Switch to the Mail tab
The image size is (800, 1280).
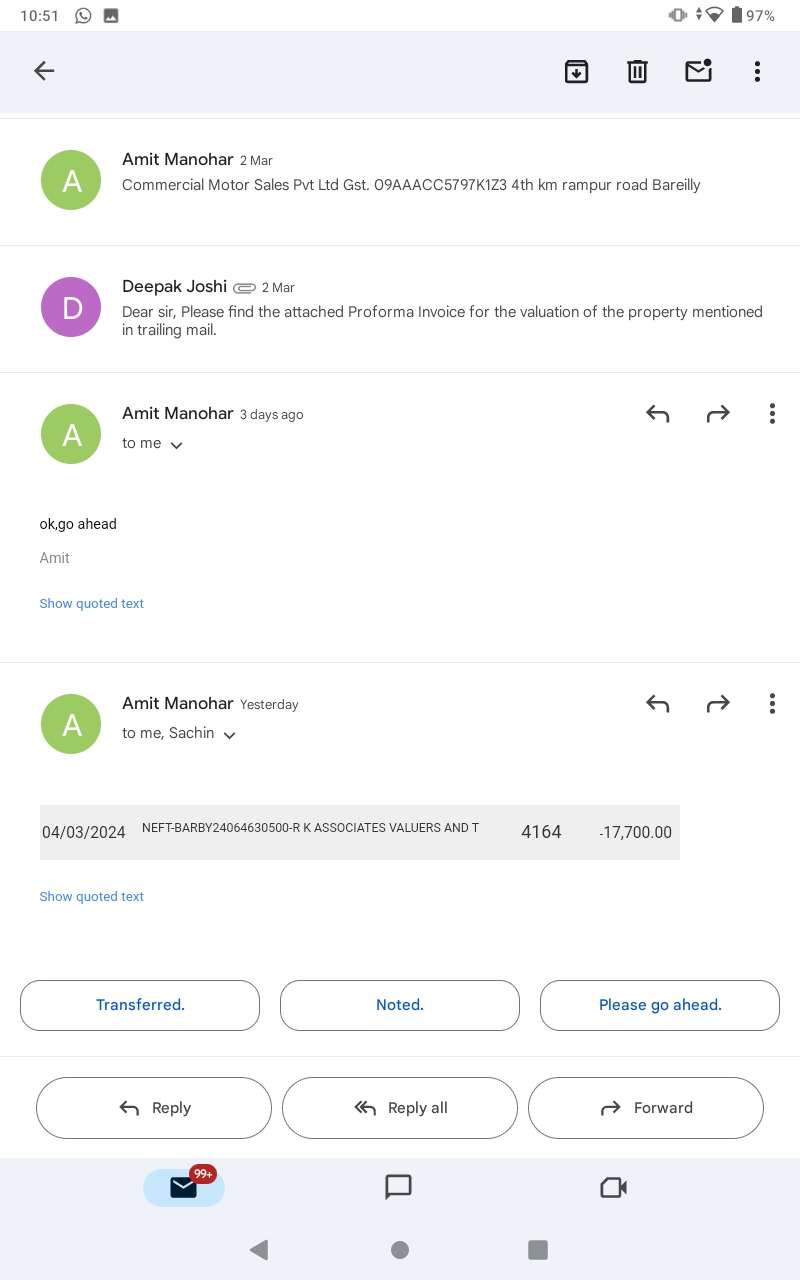pos(184,1187)
